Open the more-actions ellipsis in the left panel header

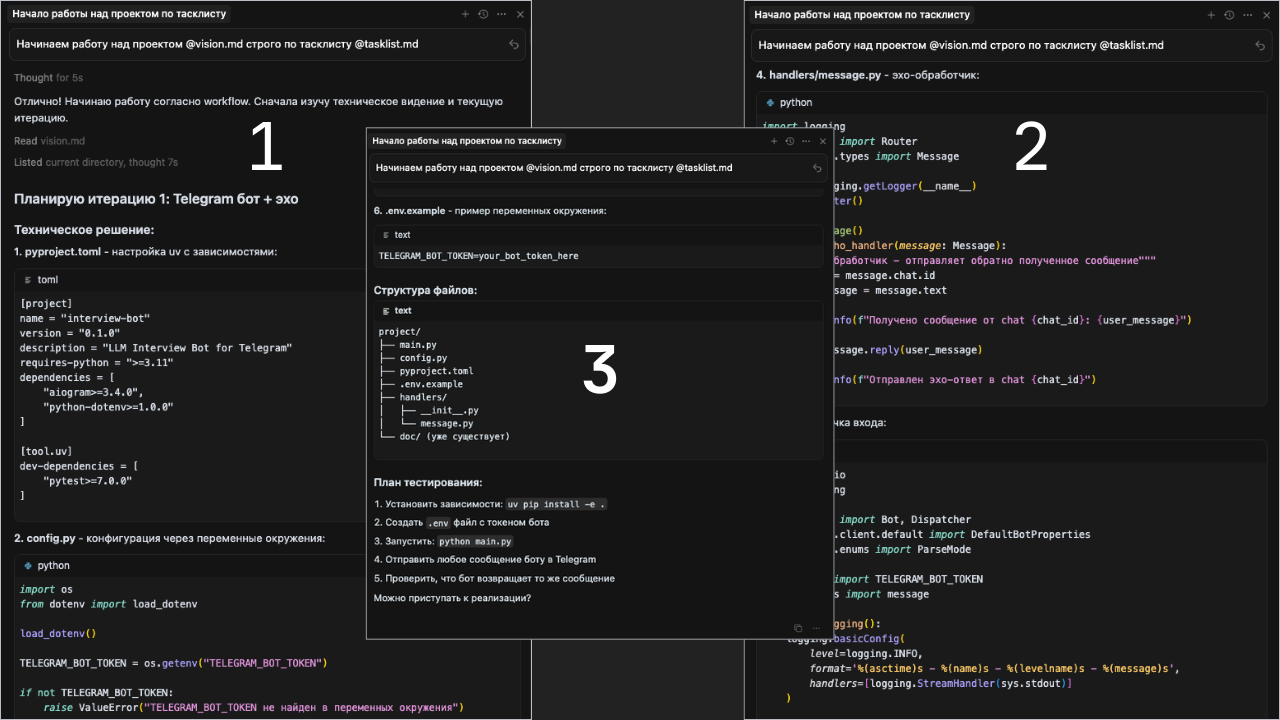coord(501,15)
